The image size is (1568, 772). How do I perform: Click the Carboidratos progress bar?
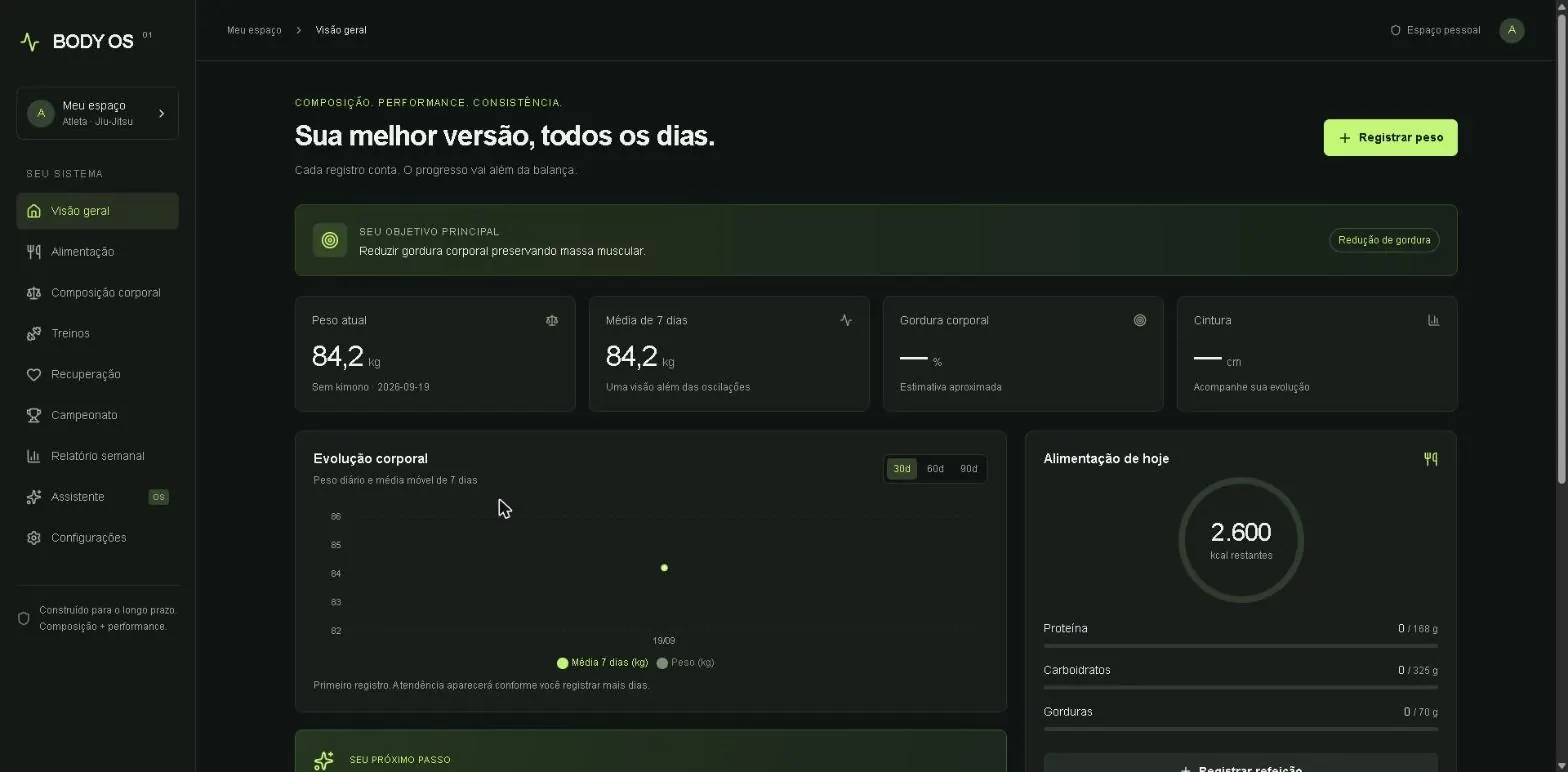click(1241, 688)
